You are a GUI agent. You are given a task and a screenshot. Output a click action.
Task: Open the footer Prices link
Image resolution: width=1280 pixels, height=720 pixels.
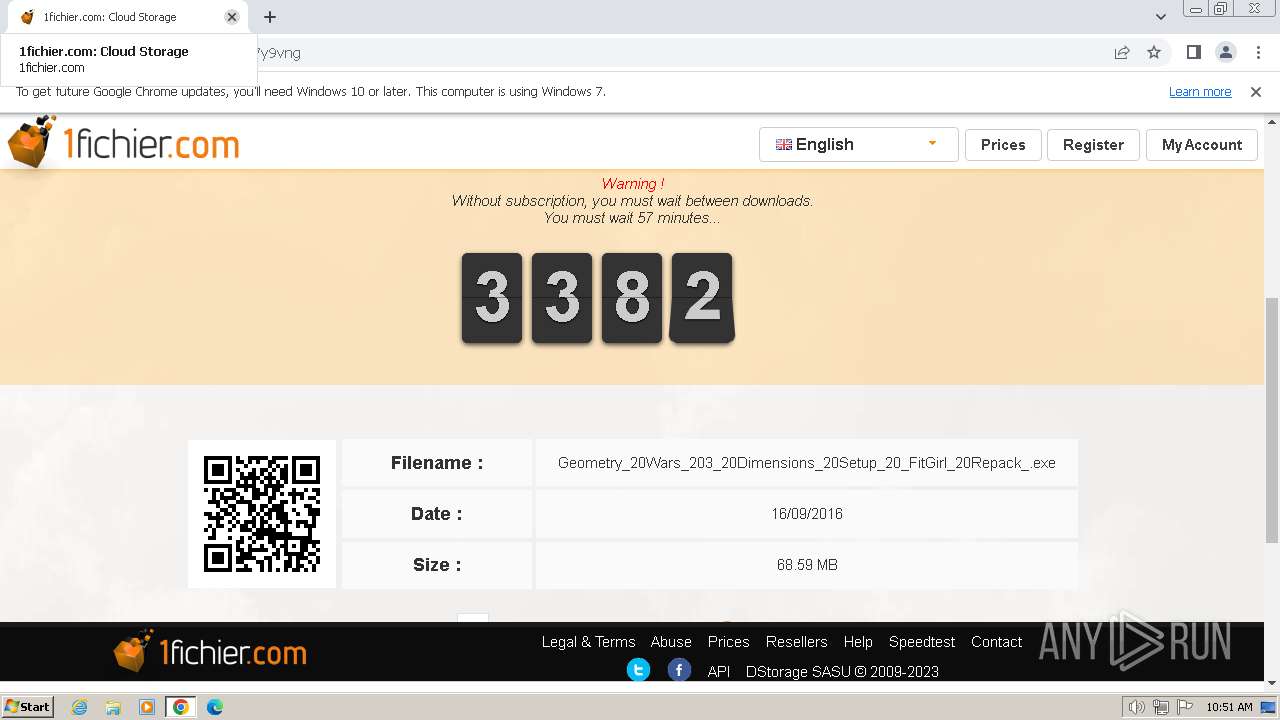click(x=728, y=642)
